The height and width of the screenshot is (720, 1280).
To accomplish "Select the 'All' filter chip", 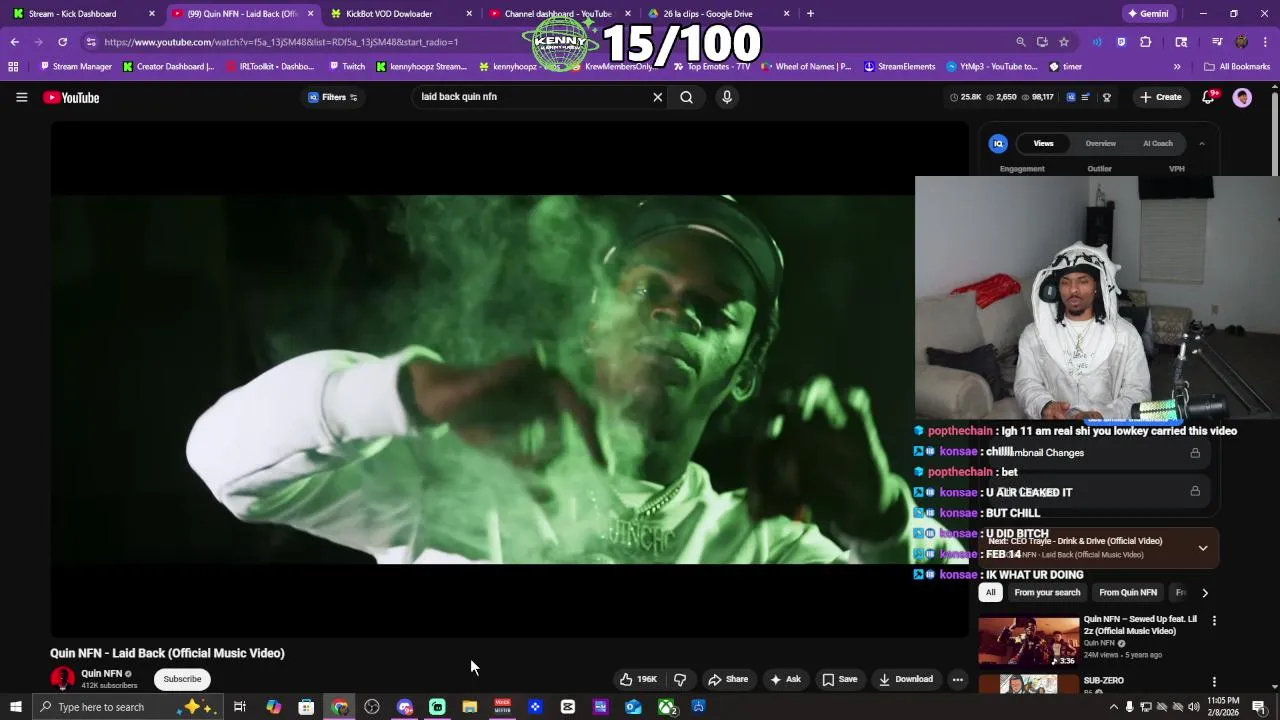I will 990,592.
